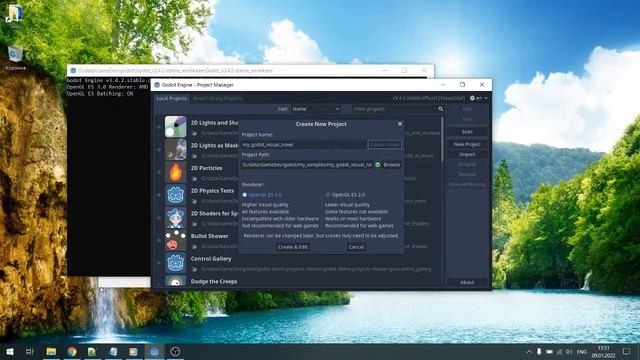Click the green valid path checkmark icon

378,164
